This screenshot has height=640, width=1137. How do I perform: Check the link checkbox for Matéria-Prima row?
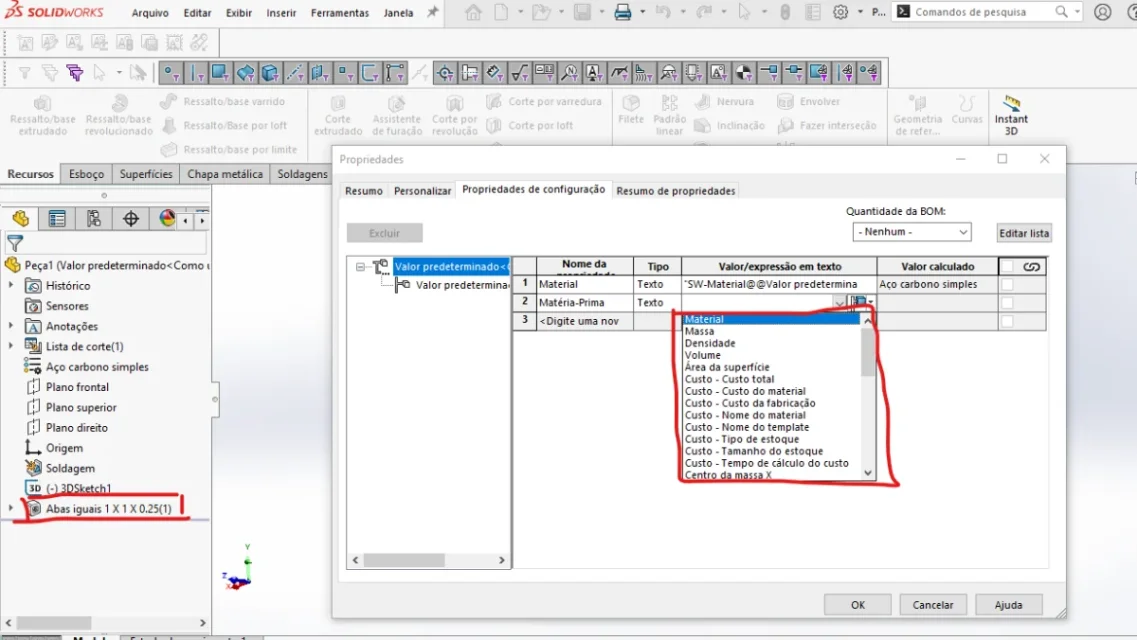1006,302
